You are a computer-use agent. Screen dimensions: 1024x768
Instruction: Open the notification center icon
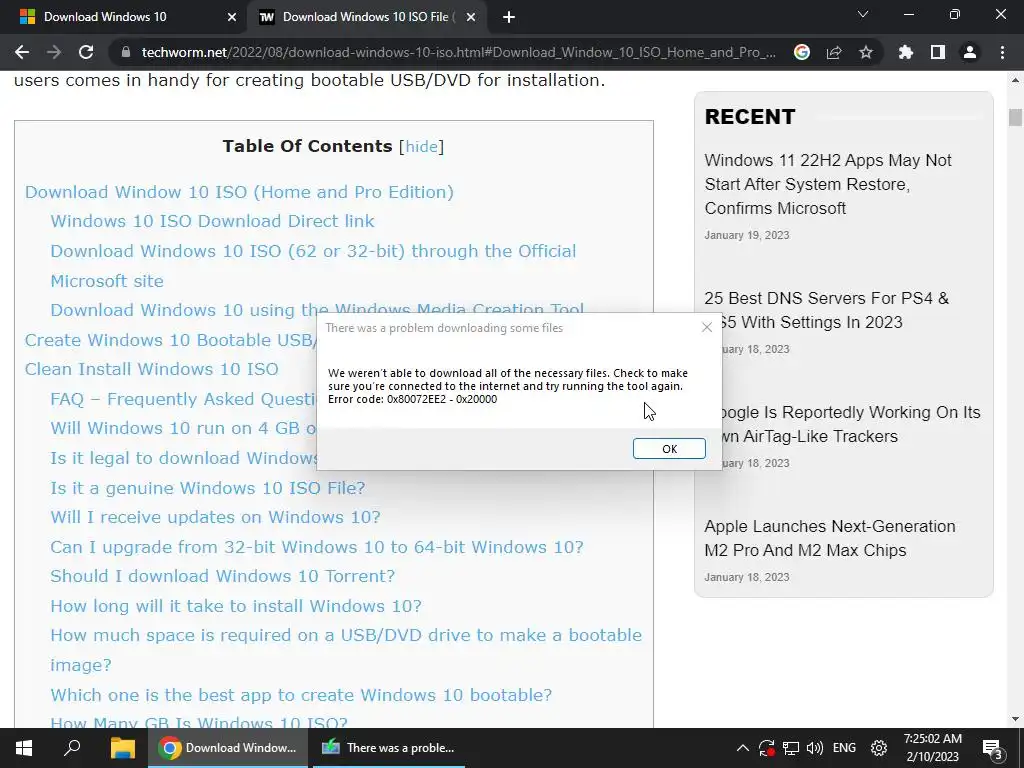point(992,748)
